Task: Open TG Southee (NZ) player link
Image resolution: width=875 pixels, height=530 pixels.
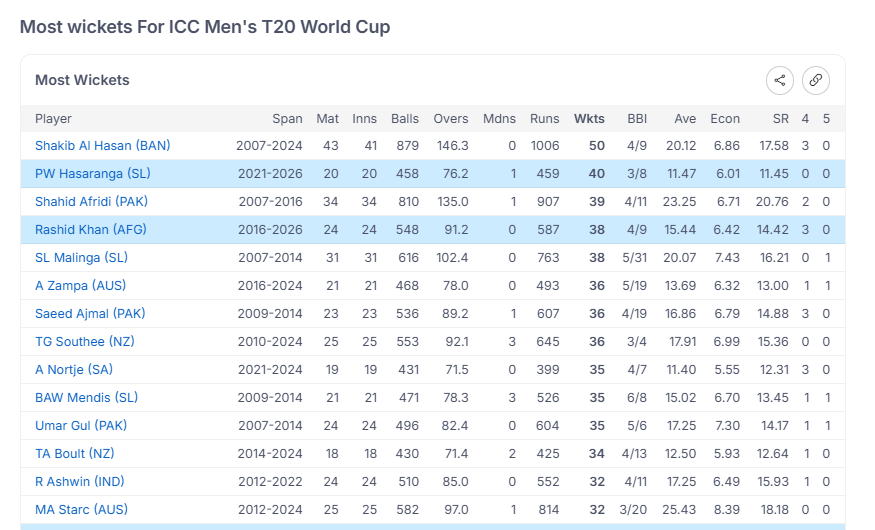Action: pyautogui.click(x=84, y=342)
